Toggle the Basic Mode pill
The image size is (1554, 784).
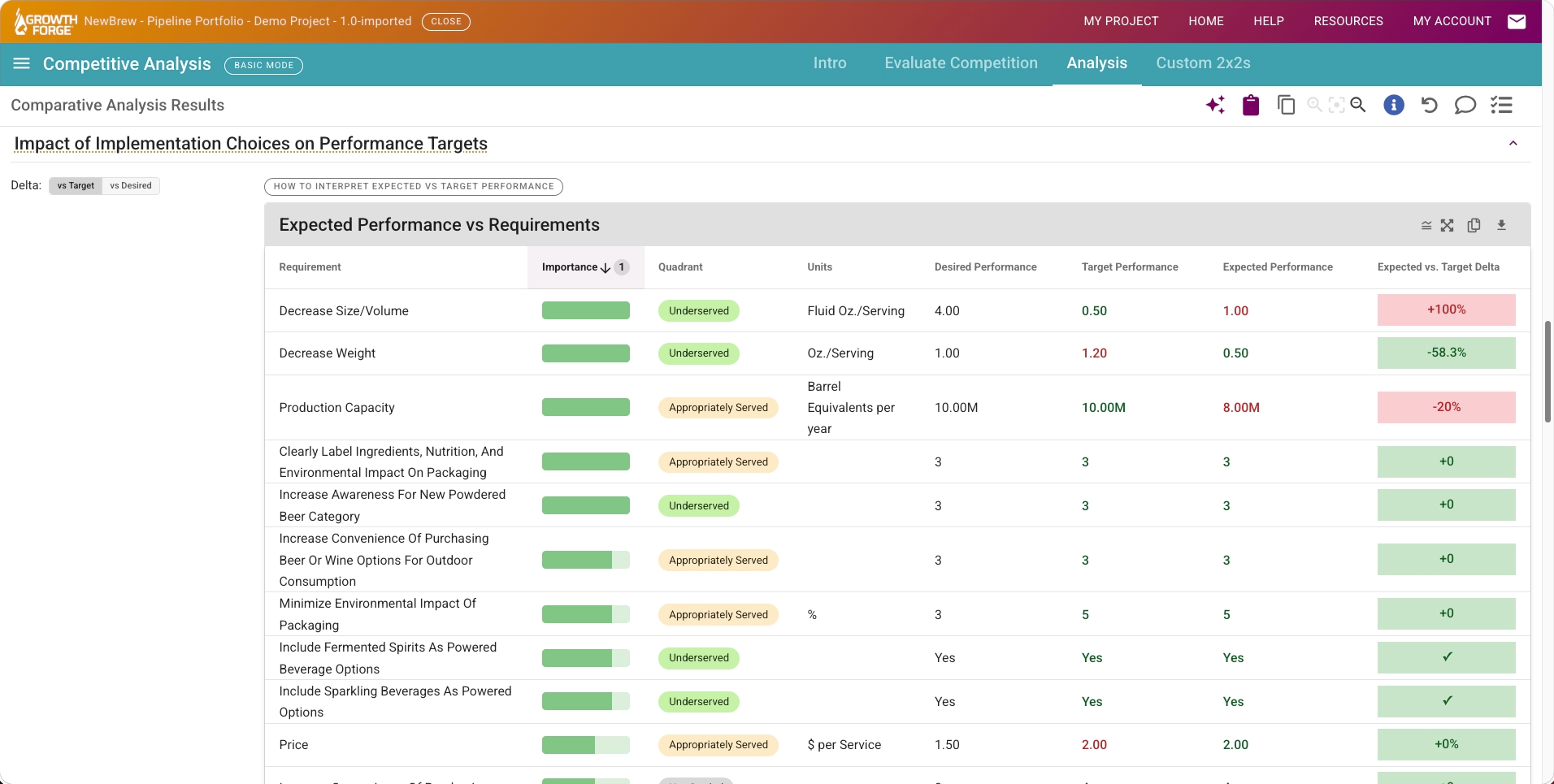coord(263,65)
